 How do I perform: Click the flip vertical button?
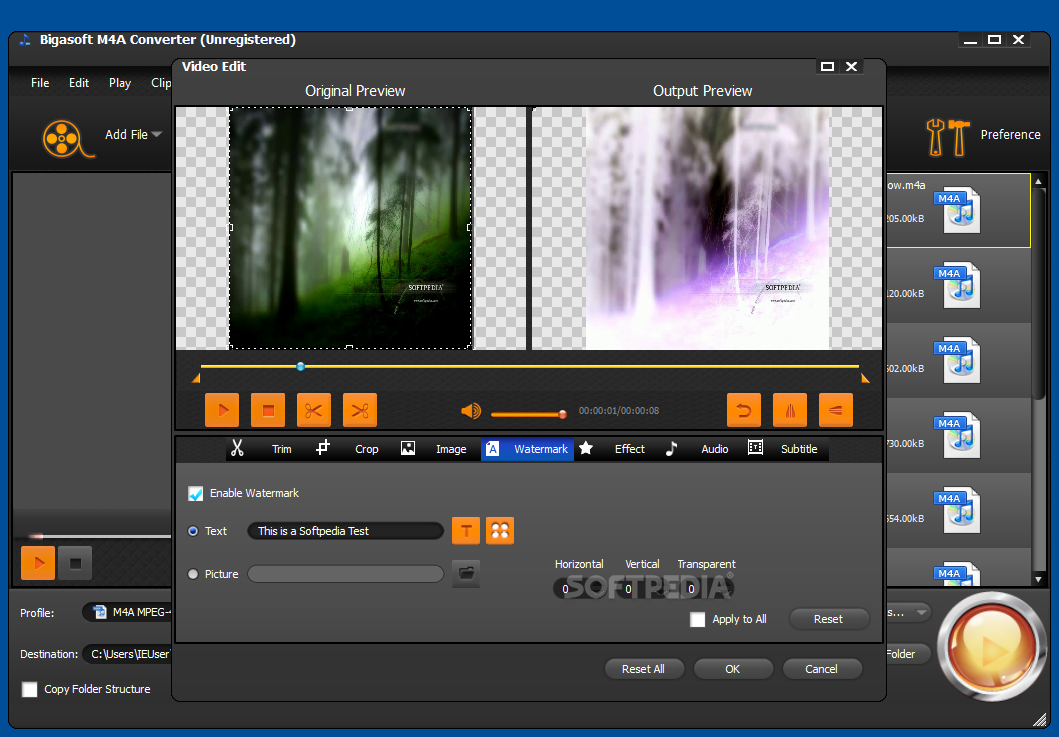835,410
